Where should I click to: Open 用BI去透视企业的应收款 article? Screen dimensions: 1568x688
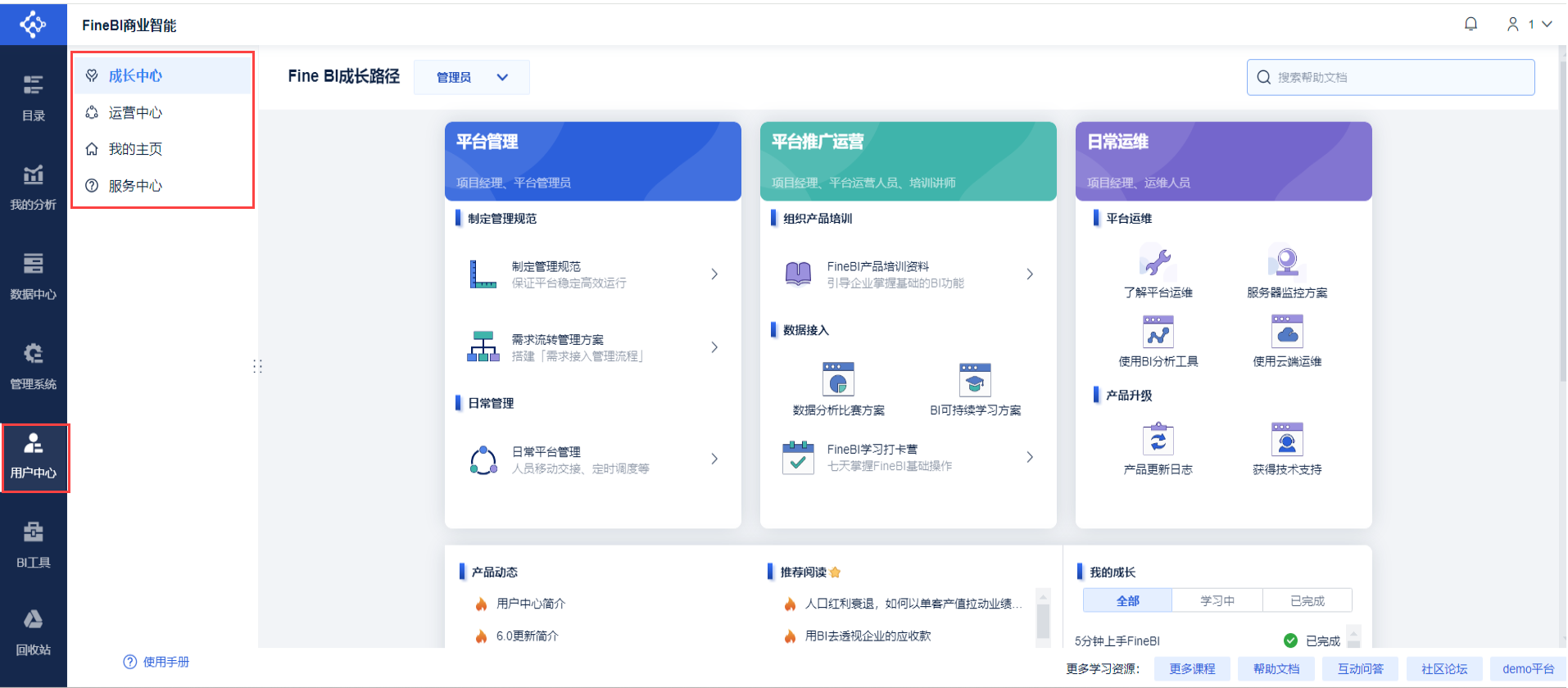pos(868,636)
